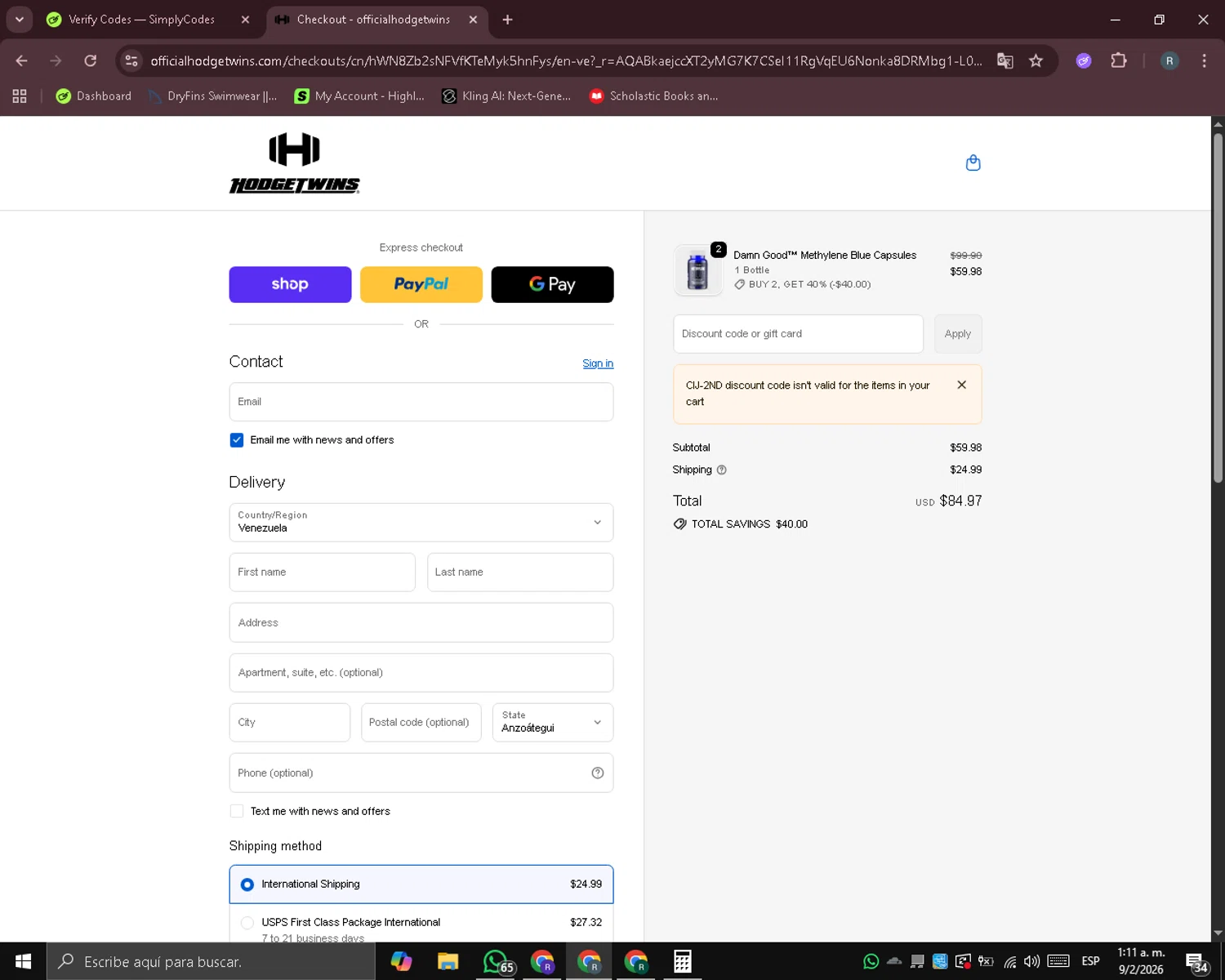
Task: Open the bookmarks apps grid icon
Action: [20, 96]
